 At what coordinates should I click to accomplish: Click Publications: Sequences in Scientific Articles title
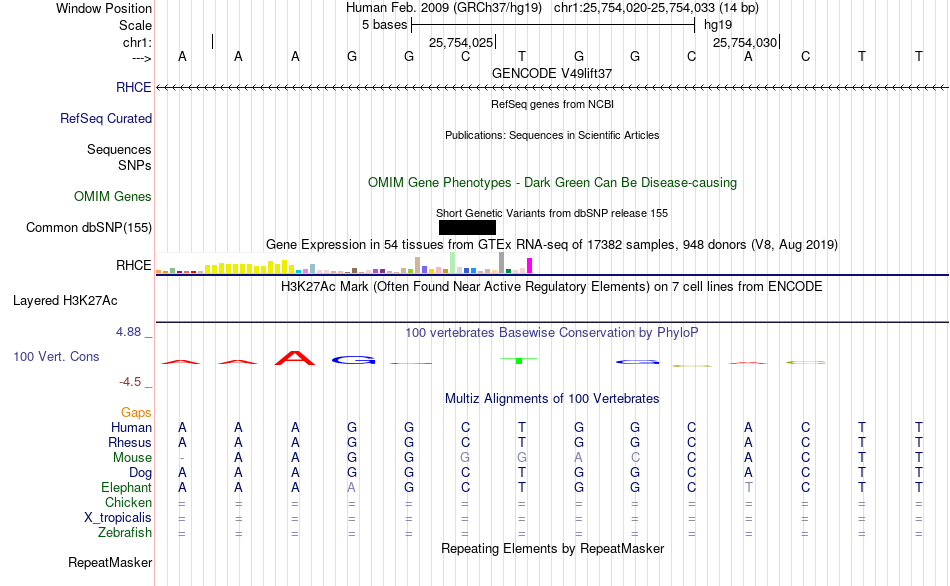552,135
